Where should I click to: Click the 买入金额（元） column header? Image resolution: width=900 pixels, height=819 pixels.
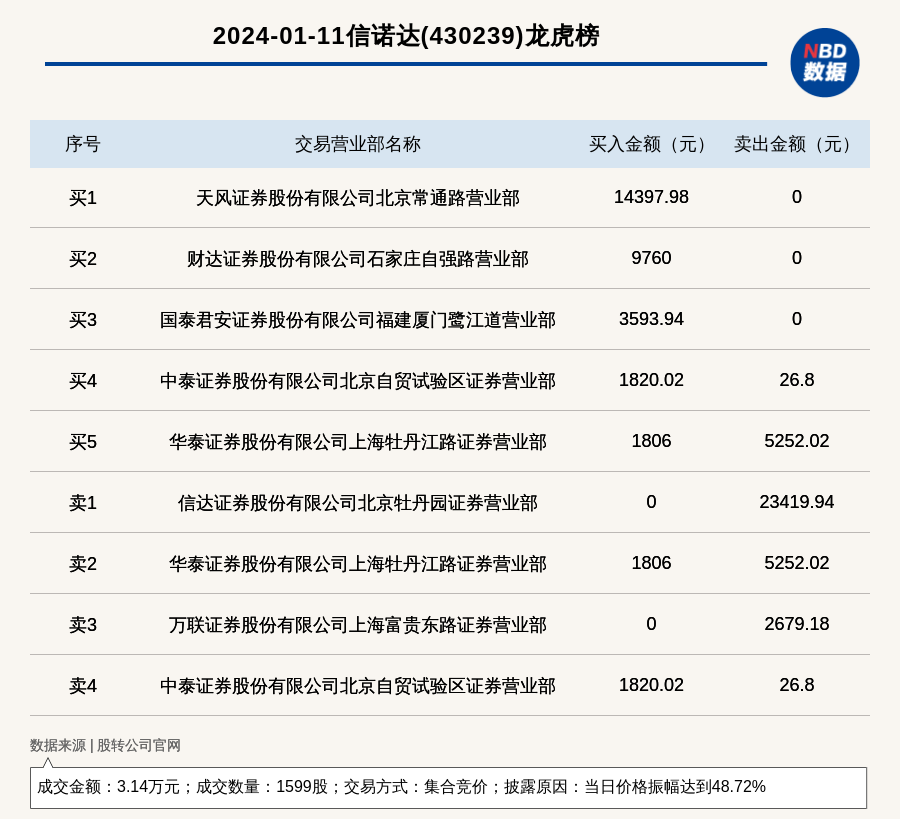[651, 144]
